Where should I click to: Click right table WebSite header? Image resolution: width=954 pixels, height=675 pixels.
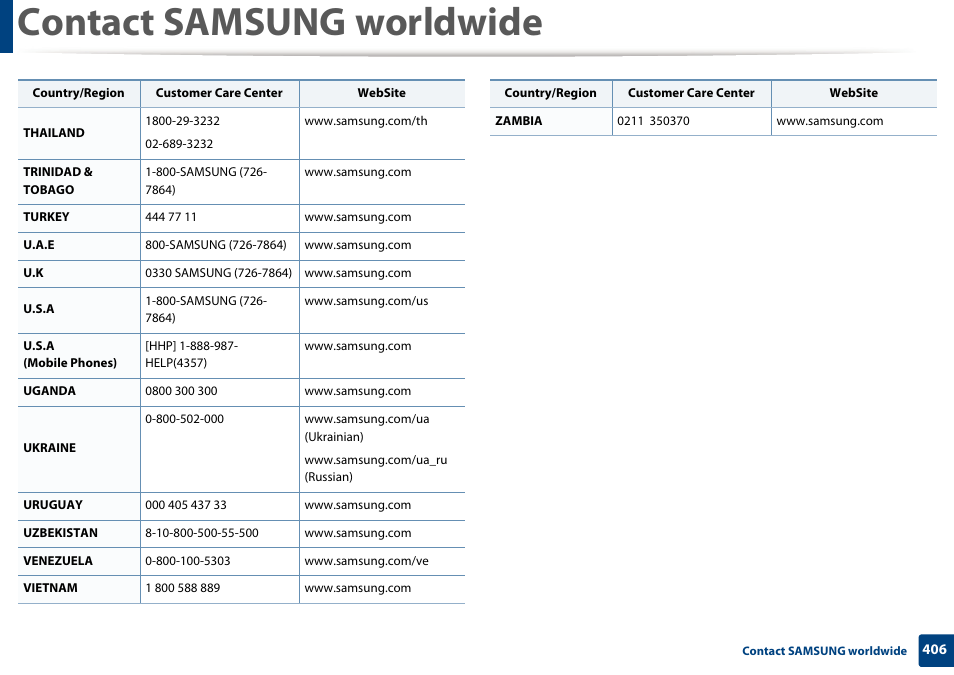pos(854,93)
